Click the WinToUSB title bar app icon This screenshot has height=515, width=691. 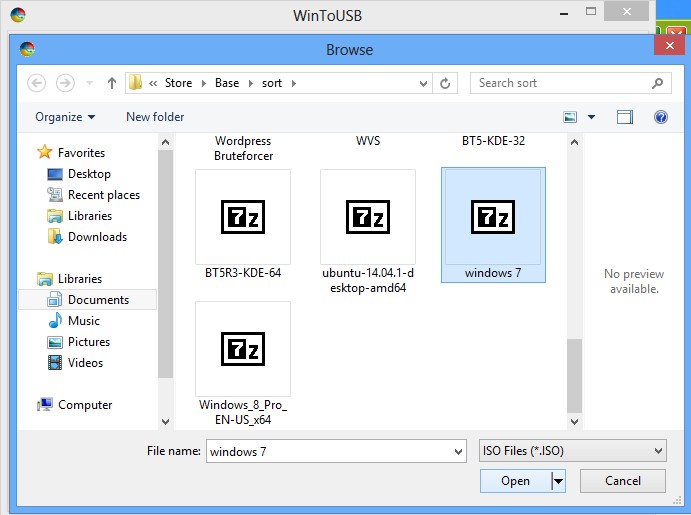(x=18, y=15)
